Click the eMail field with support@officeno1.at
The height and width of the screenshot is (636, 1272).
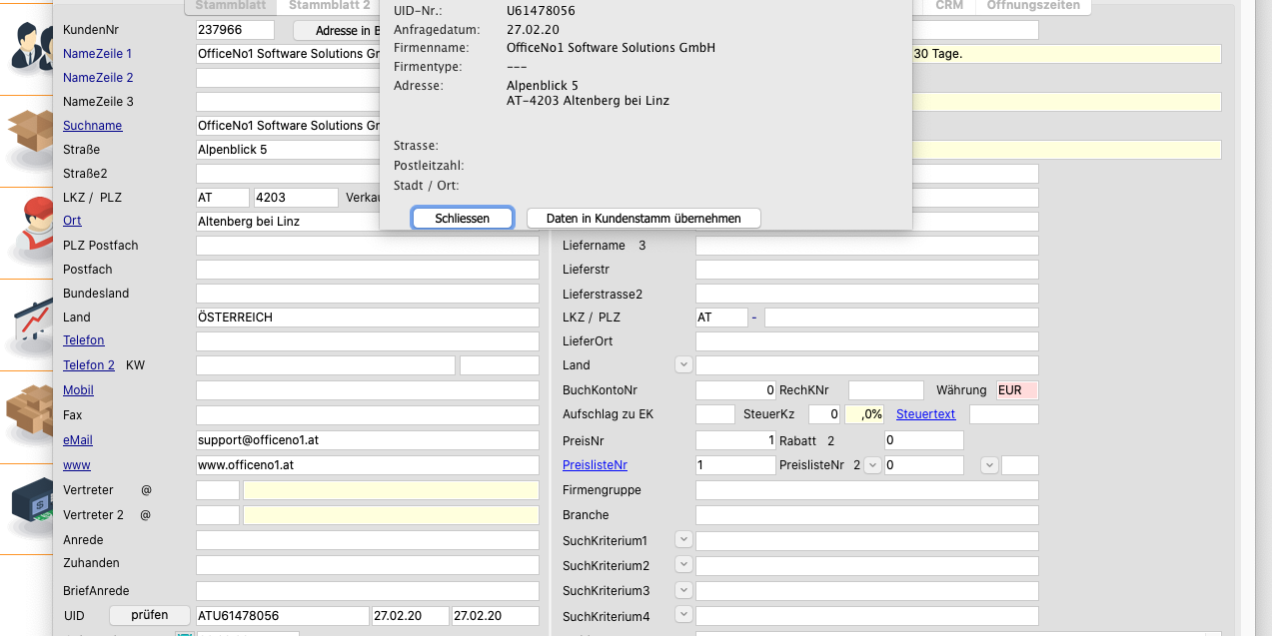click(x=367, y=440)
